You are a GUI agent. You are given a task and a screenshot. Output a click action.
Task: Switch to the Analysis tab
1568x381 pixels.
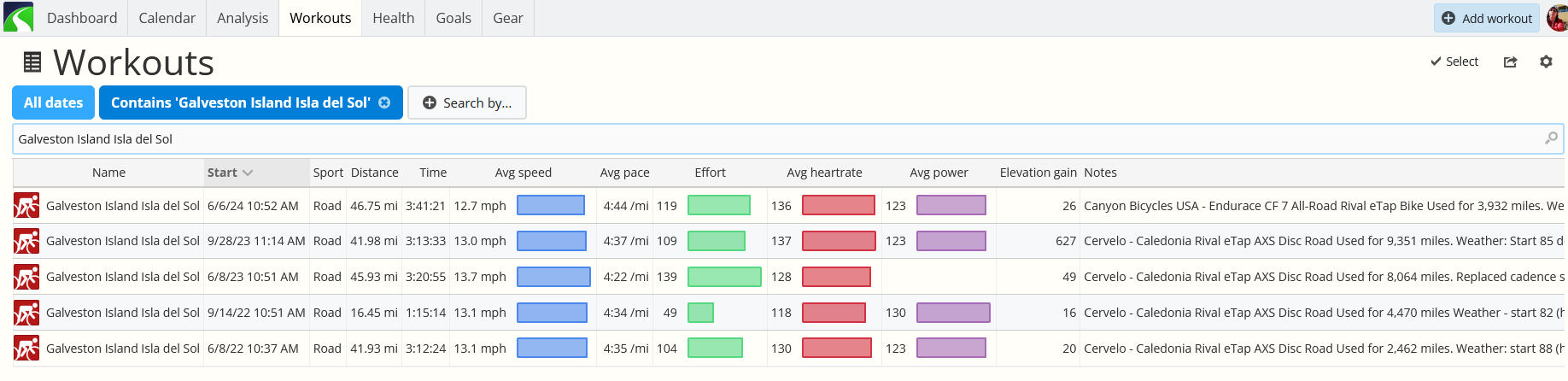(243, 18)
